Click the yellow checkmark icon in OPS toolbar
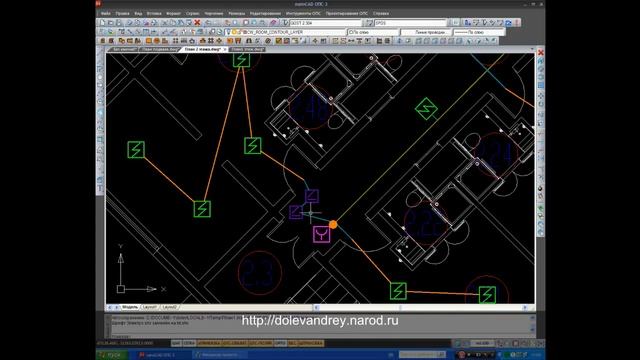The image size is (640, 360). [279, 41]
